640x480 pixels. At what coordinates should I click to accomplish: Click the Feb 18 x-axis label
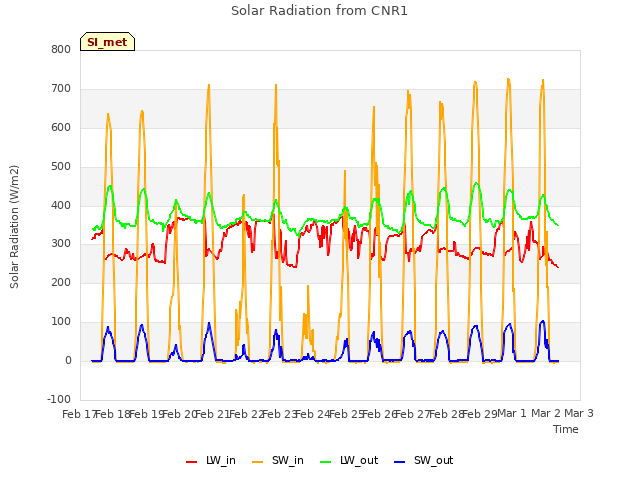113,414
